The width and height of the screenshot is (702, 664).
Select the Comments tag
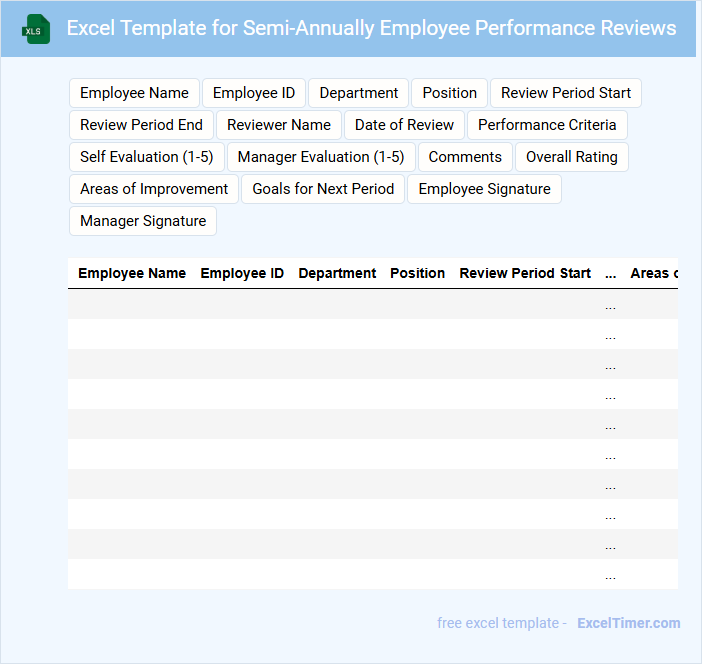pyautogui.click(x=465, y=157)
